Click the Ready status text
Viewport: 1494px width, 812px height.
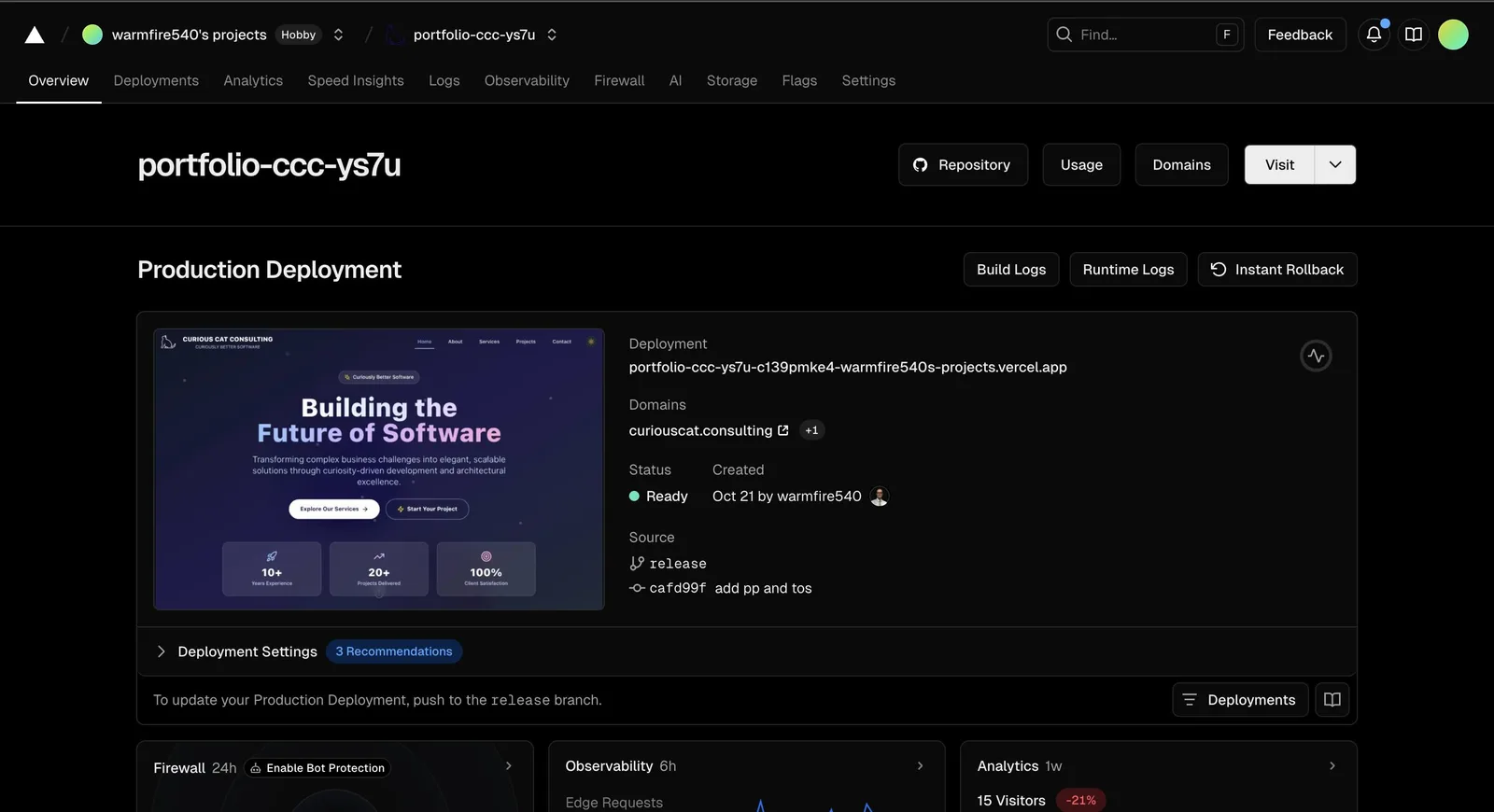tap(667, 497)
